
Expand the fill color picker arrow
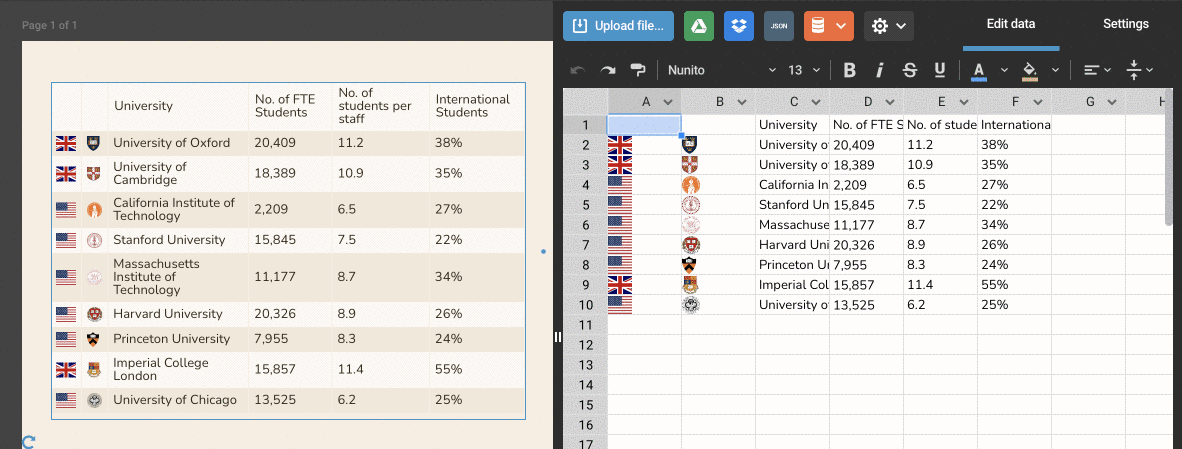coord(1055,70)
